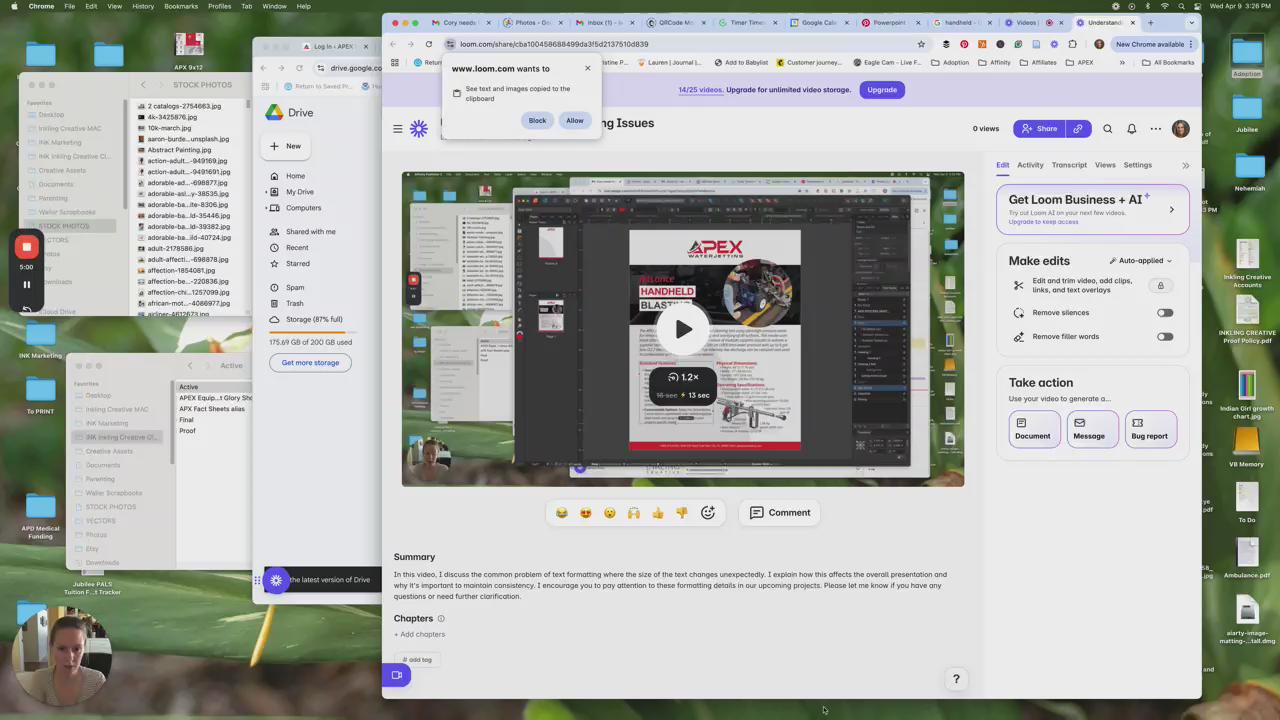React with the thumbs down emoji
The width and height of the screenshot is (1280, 720).
pyautogui.click(x=681, y=513)
